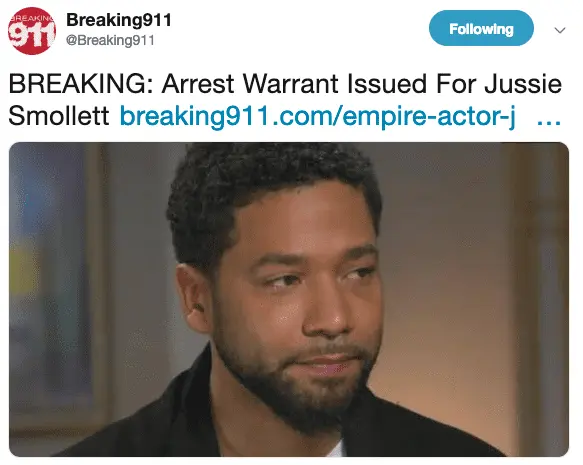
Task: Click the words Arrest Warrant Issued
Action: [x=294, y=84]
